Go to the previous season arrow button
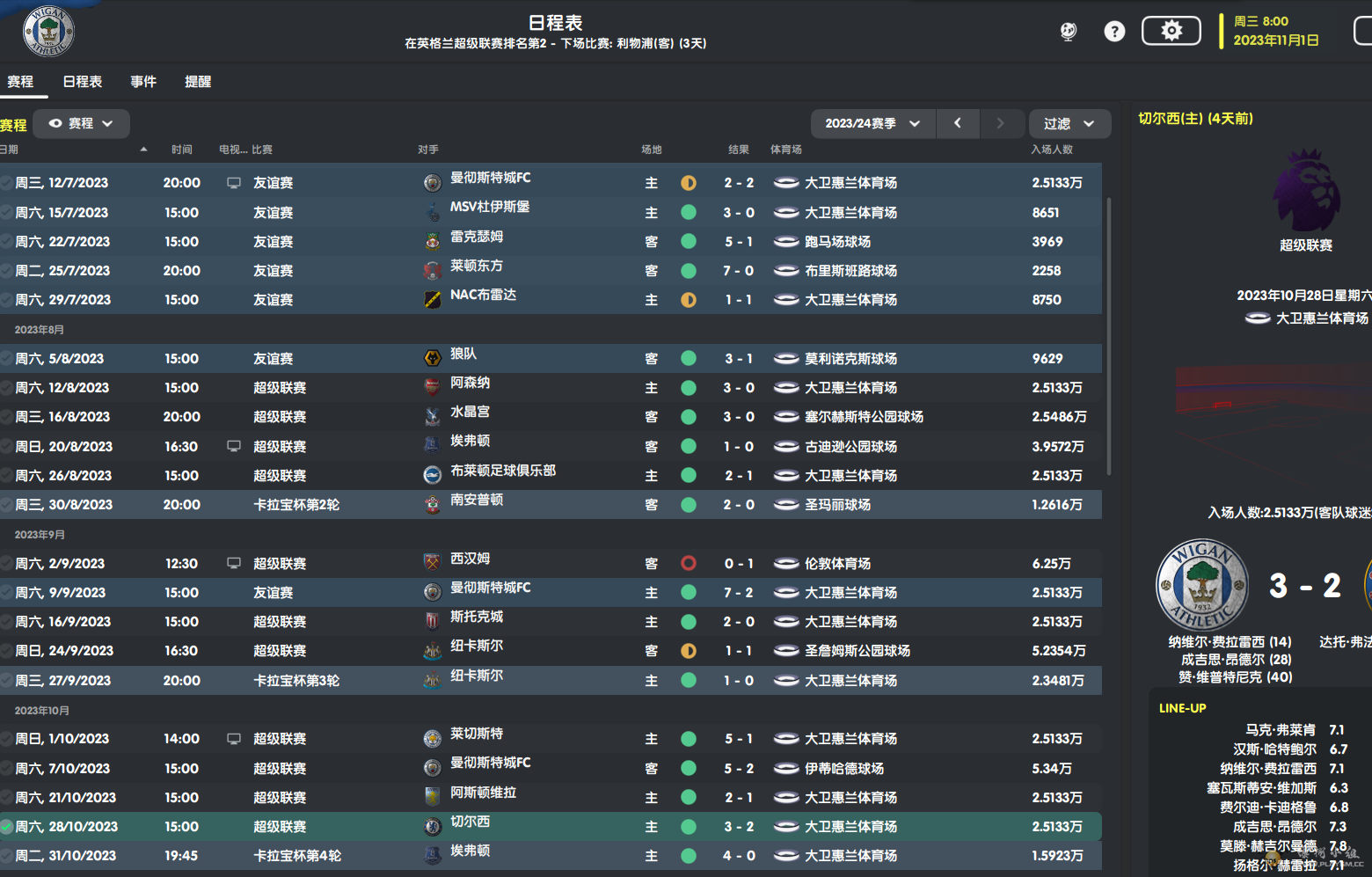This screenshot has height=877, width=1372. tap(958, 123)
